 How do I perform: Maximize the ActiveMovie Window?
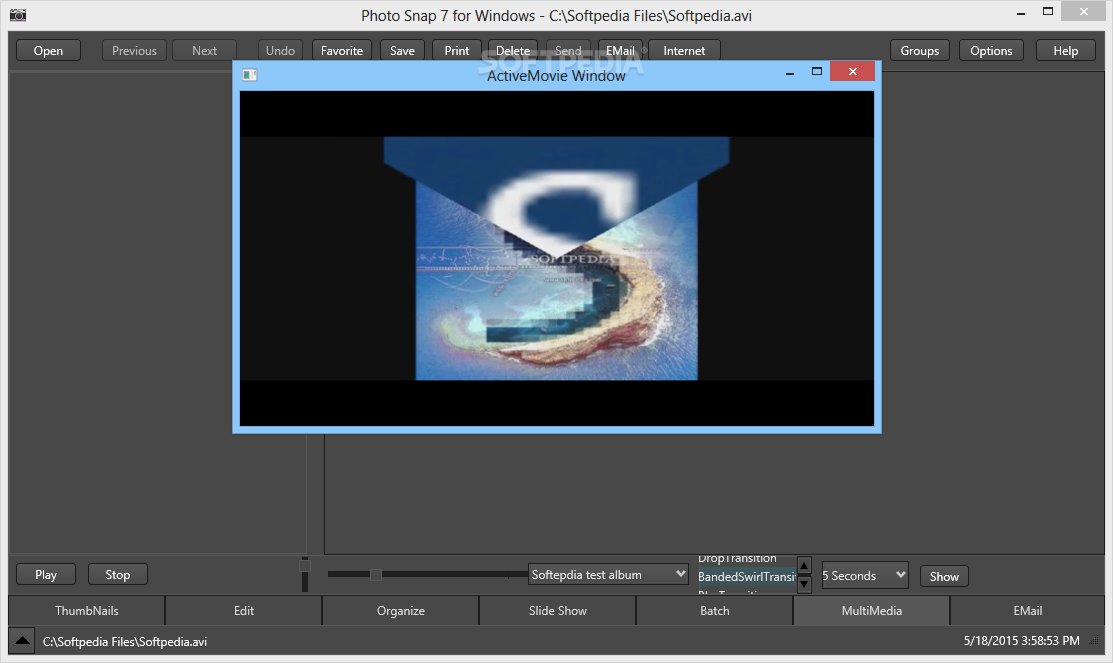click(x=817, y=72)
